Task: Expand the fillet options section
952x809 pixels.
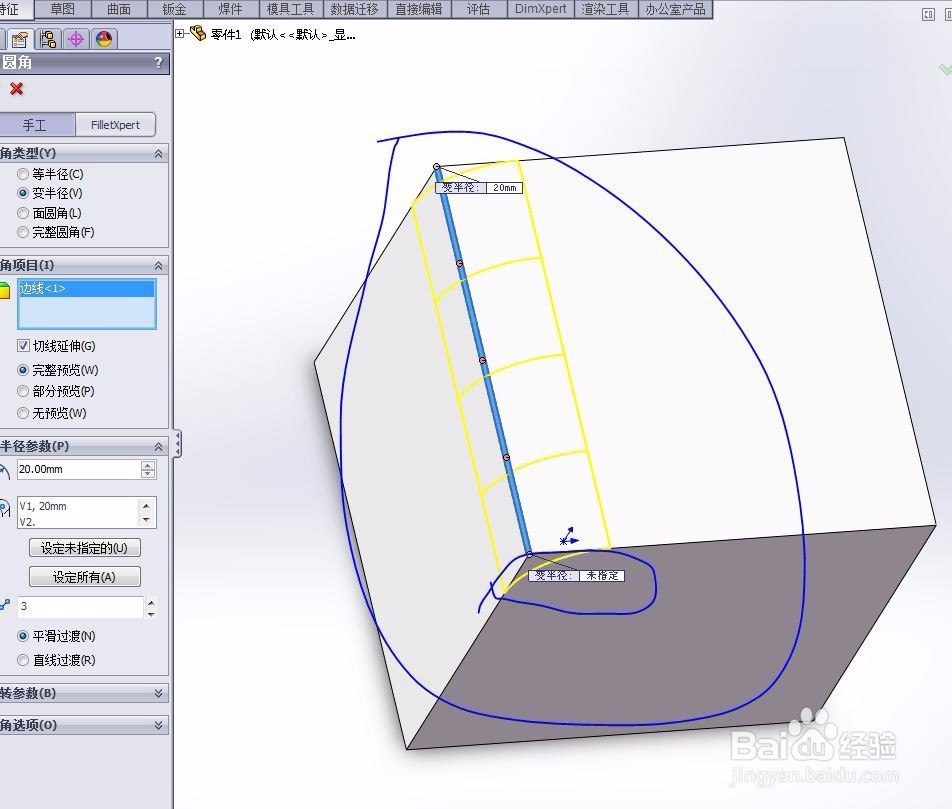Action: point(158,725)
